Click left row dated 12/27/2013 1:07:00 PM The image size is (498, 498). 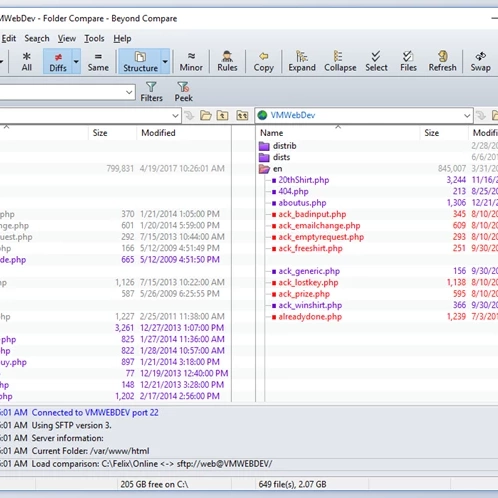(x=115, y=328)
